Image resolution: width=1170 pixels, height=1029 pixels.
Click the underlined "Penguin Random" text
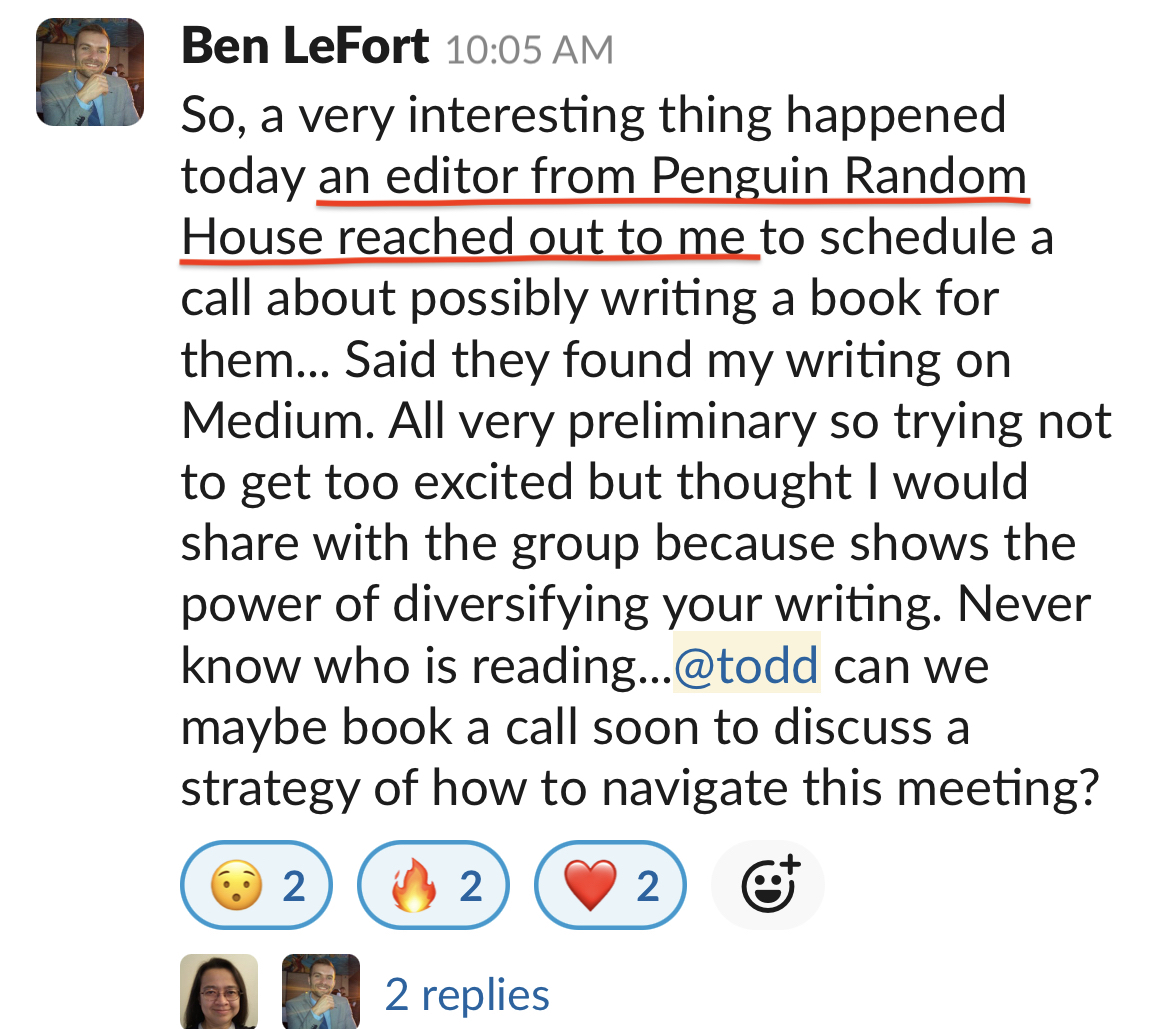pos(839,178)
